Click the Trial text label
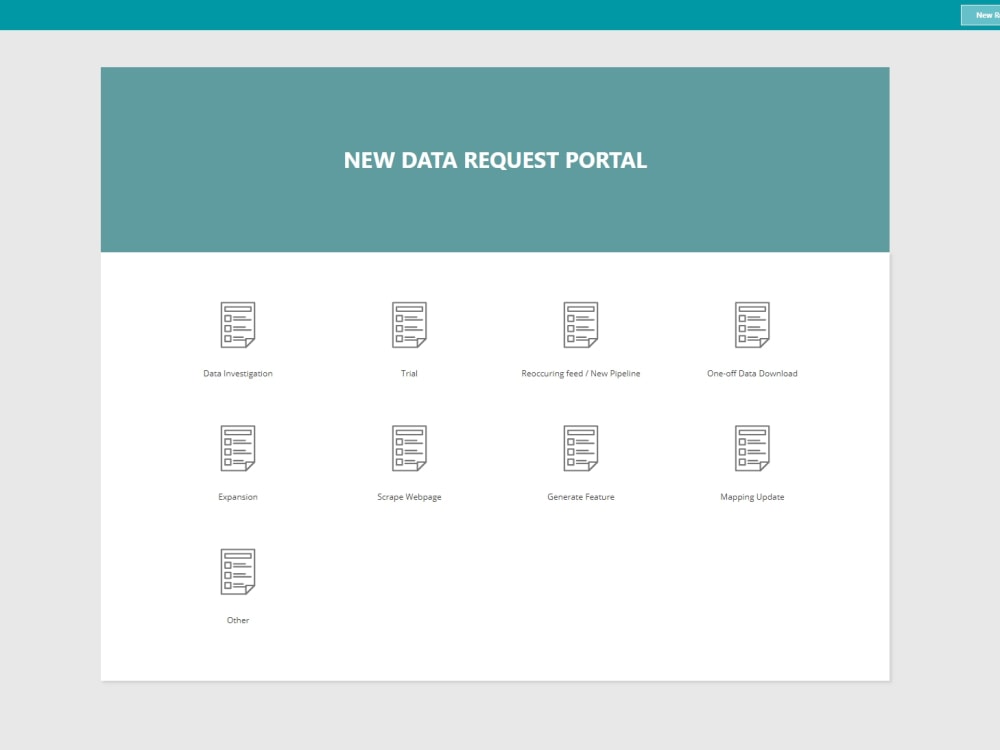1000x750 pixels. point(409,374)
